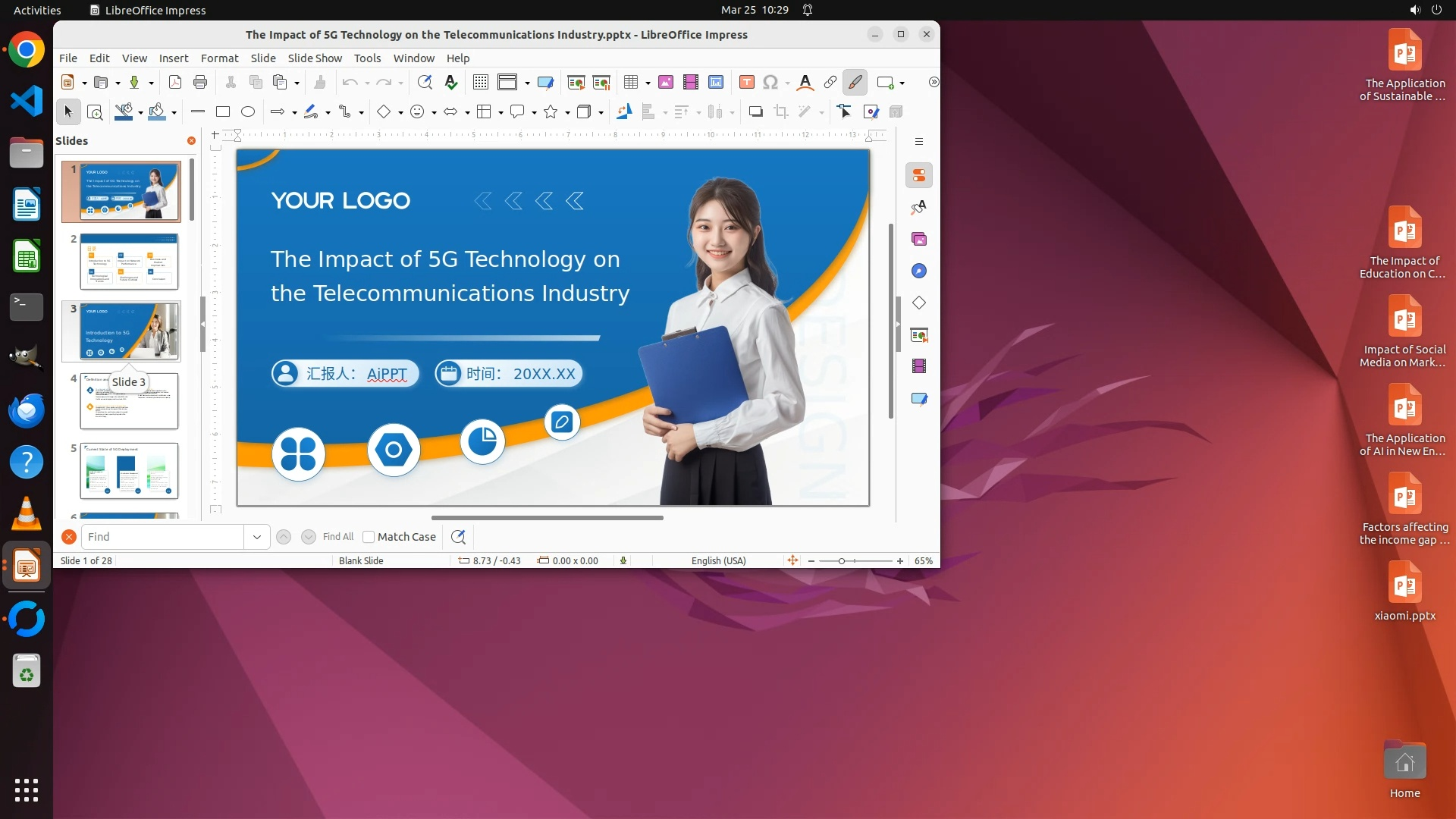Enable the Match Case checkbox

369,537
